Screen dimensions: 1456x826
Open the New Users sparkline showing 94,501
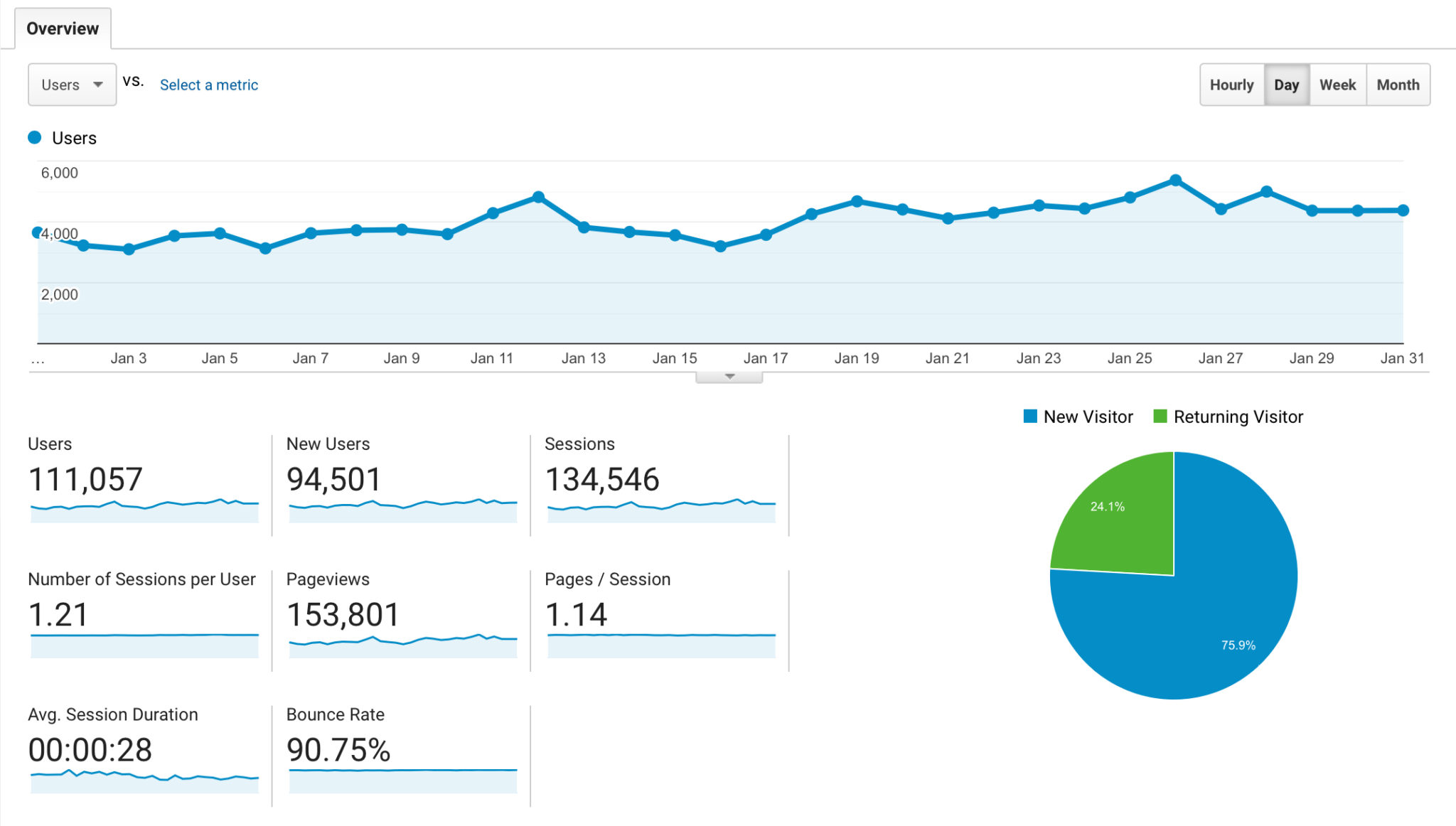(x=403, y=510)
